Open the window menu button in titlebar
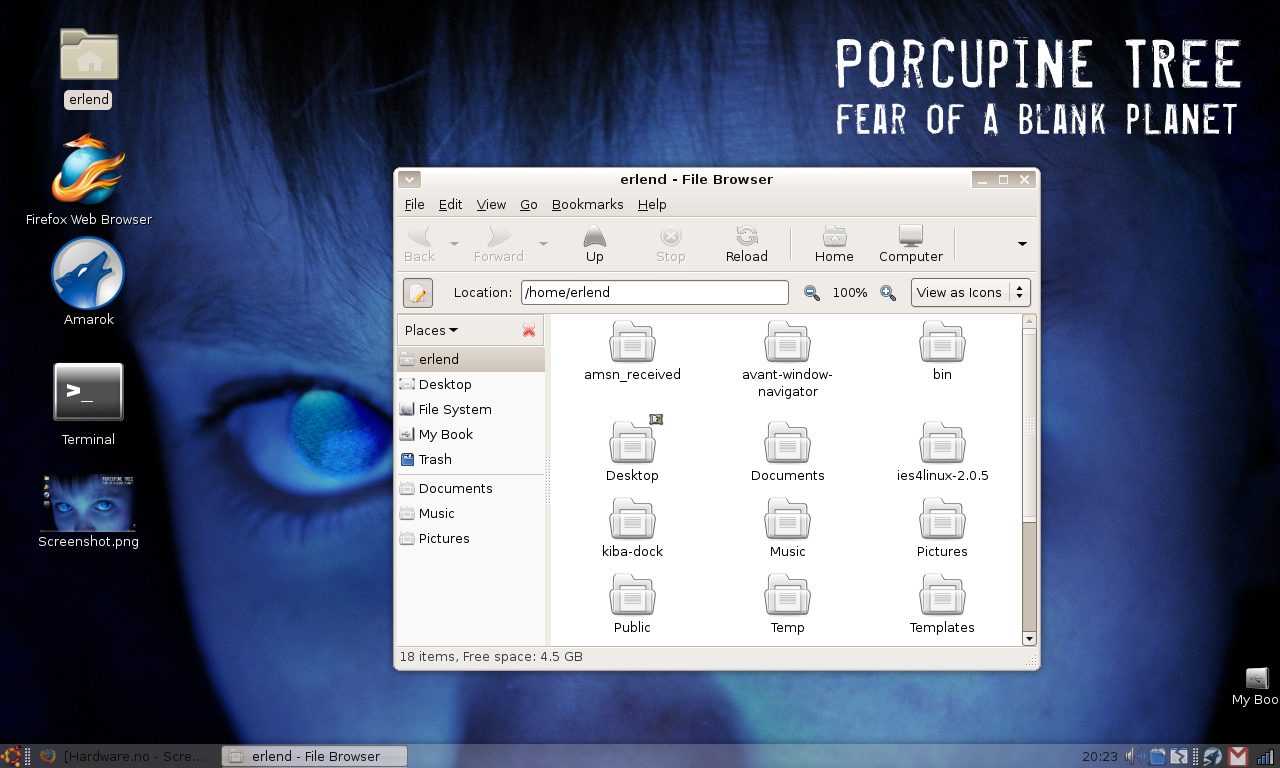The image size is (1280, 768). pyautogui.click(x=409, y=180)
